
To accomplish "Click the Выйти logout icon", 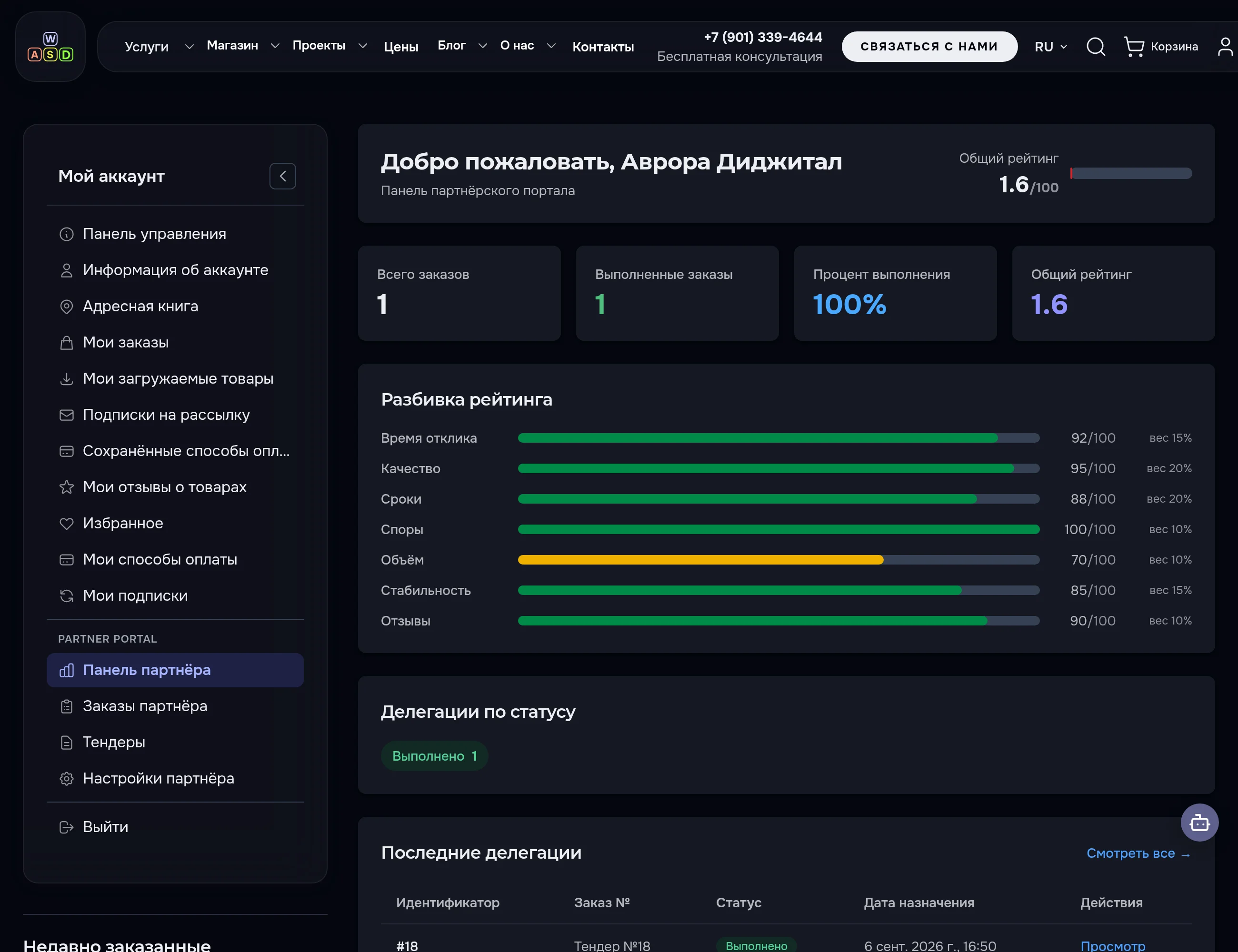I will pyautogui.click(x=66, y=827).
